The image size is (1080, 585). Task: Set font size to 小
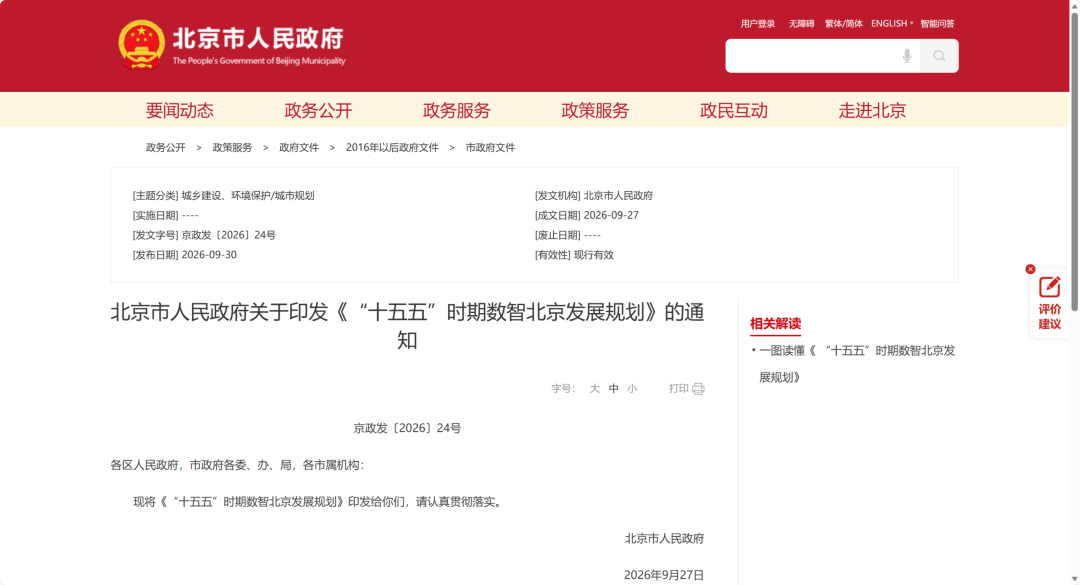click(632, 389)
